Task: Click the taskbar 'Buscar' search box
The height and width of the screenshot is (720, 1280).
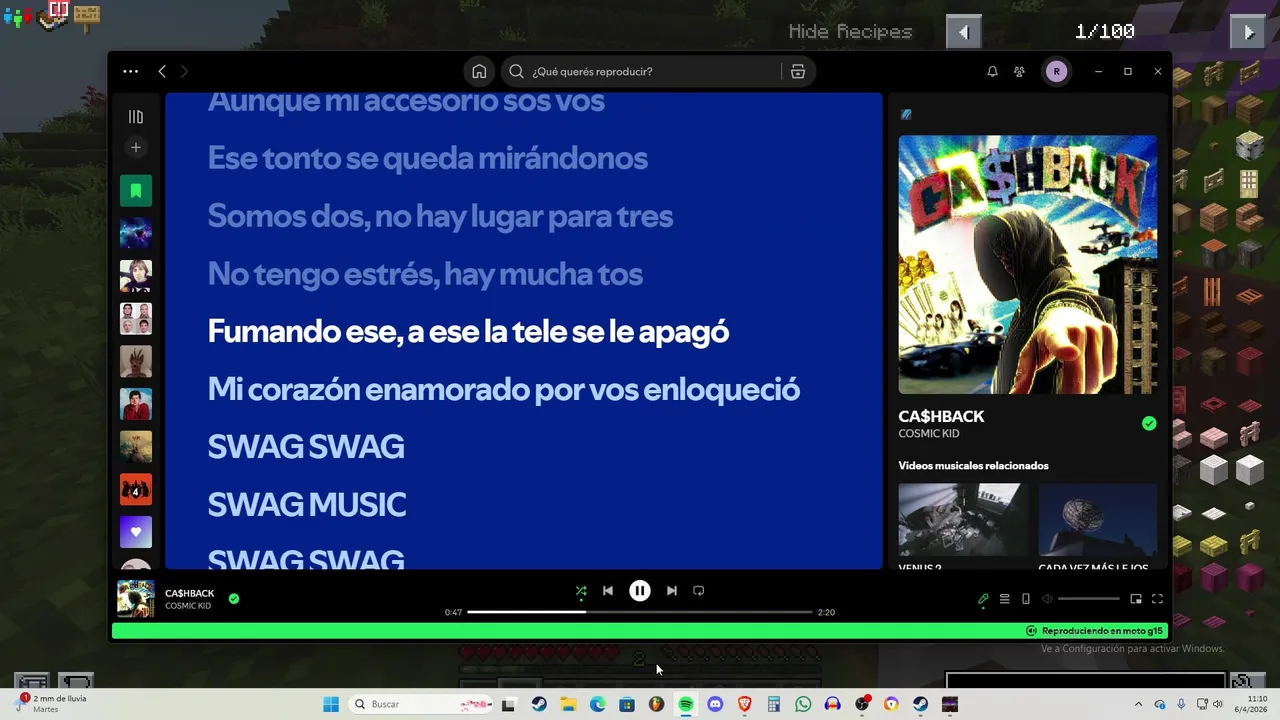Action: (420, 704)
